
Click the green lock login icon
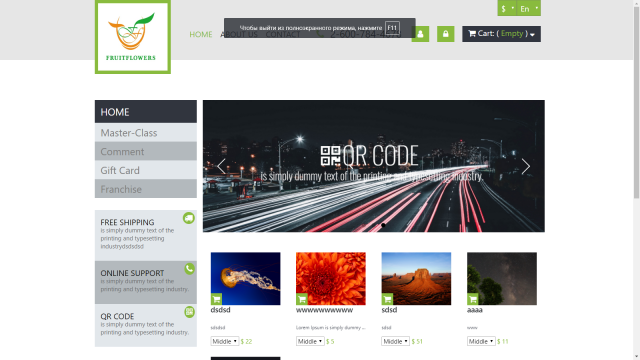[x=445, y=34]
